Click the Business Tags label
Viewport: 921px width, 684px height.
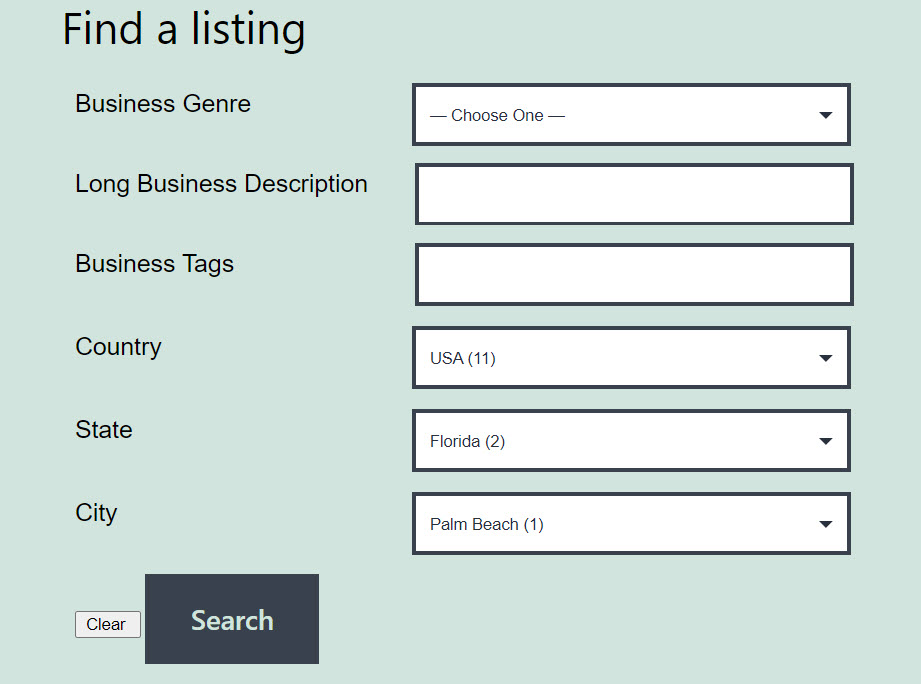(154, 264)
